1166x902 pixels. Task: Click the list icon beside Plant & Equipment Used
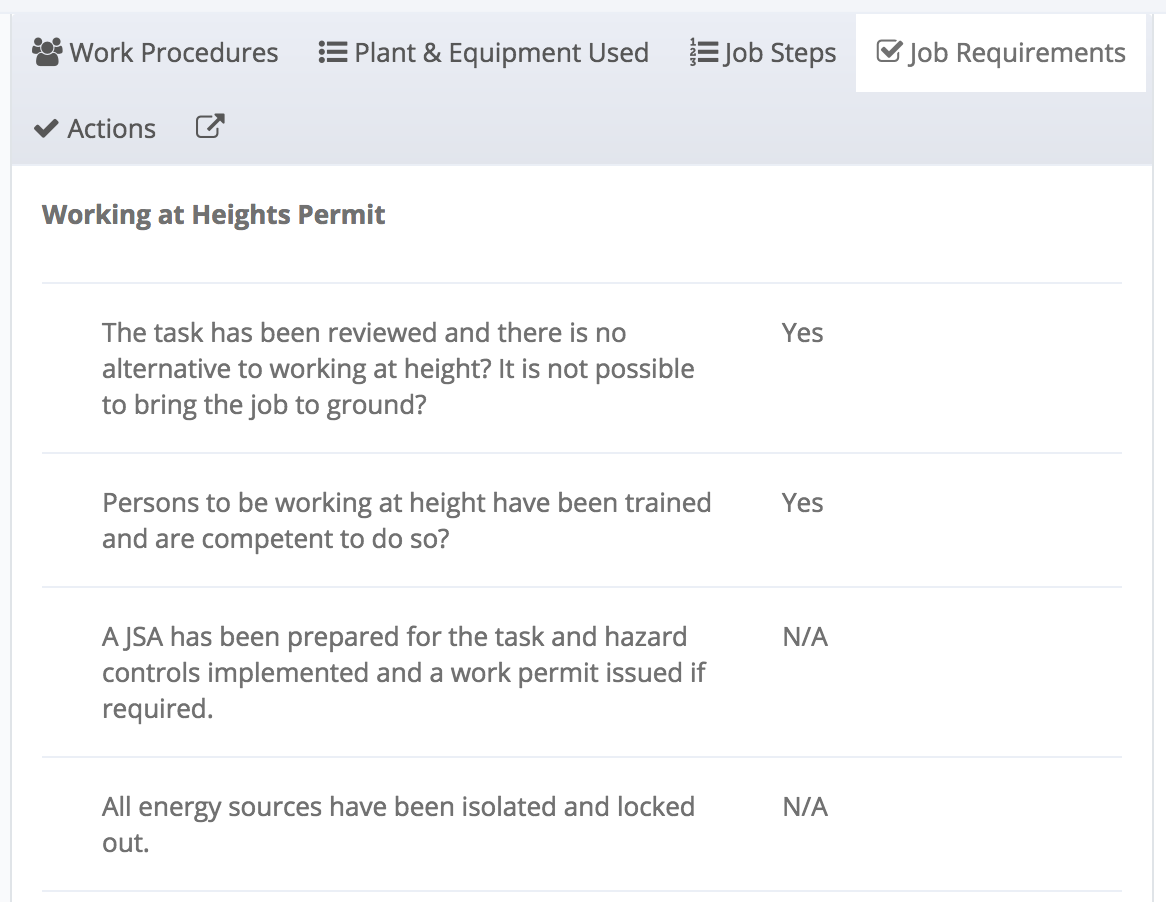point(332,52)
